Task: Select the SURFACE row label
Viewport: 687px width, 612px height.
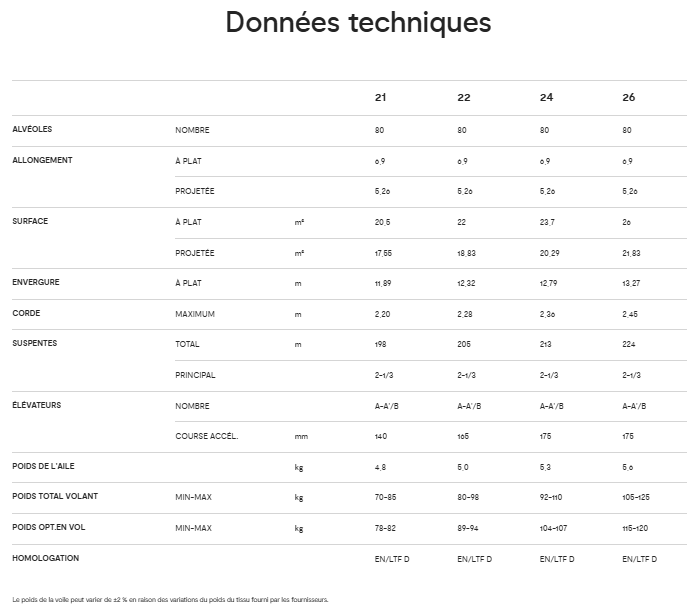Action: (30, 220)
